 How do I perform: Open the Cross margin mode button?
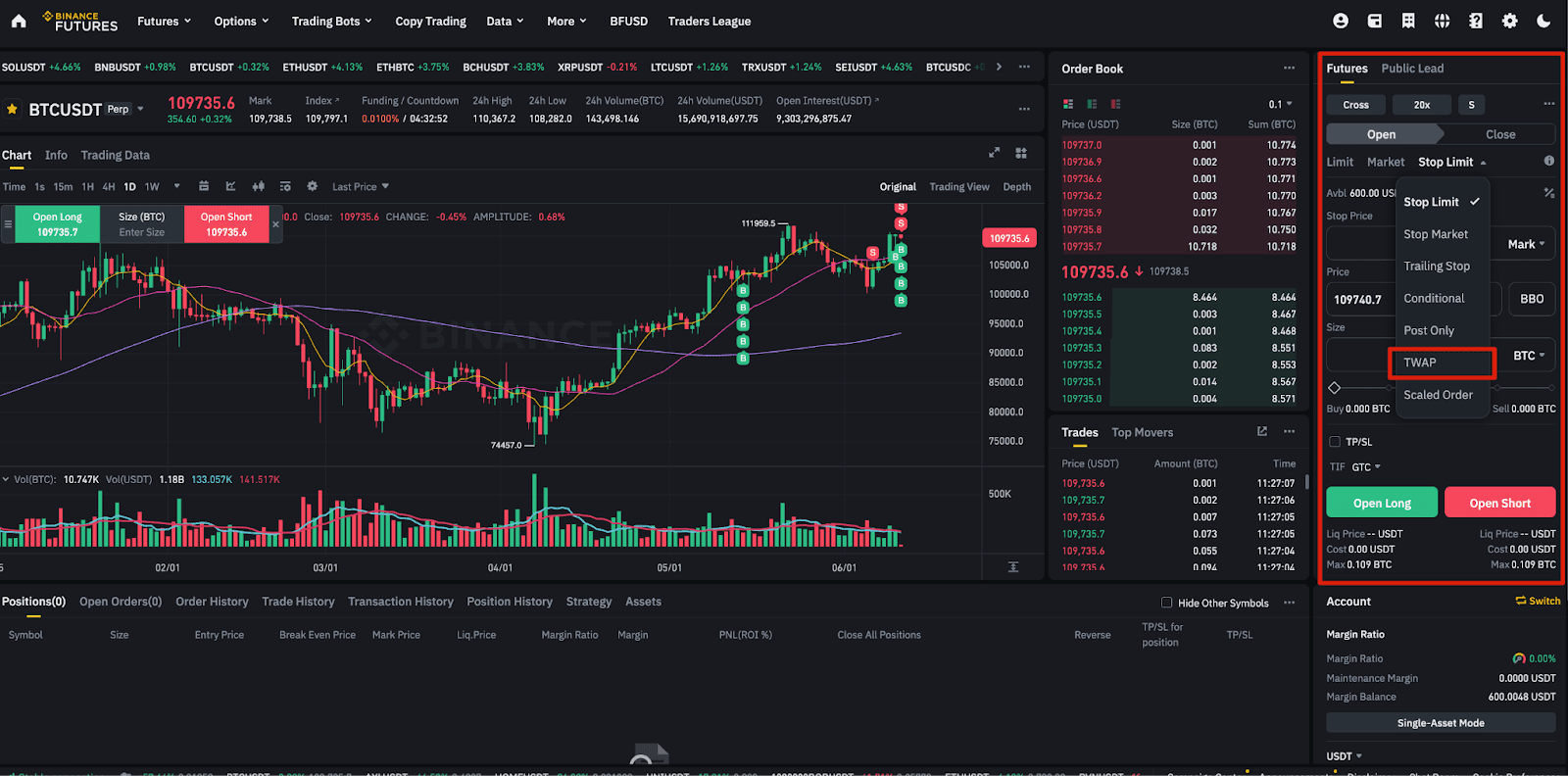point(1356,105)
